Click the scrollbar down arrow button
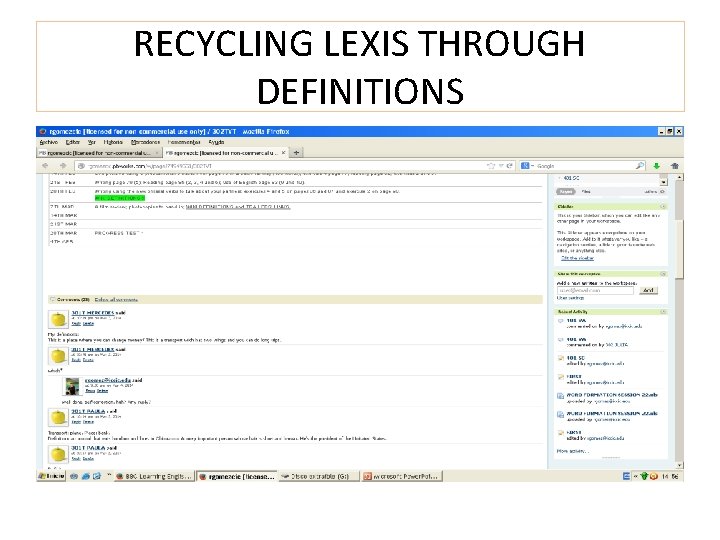Image resolution: width=720 pixels, height=540 pixels. [680, 465]
